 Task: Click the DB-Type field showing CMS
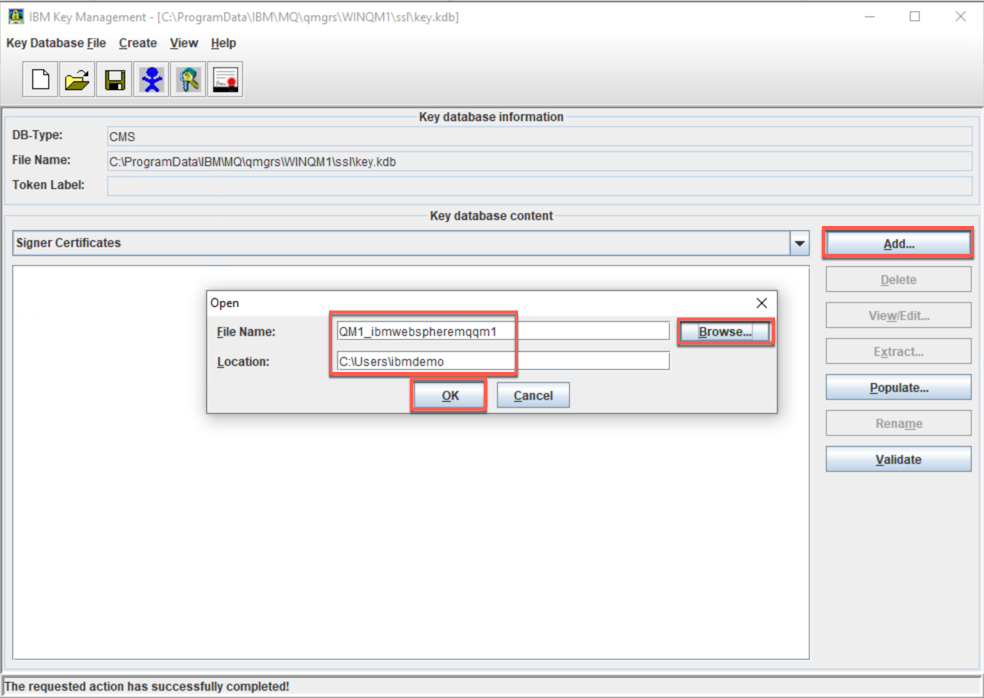tap(539, 136)
